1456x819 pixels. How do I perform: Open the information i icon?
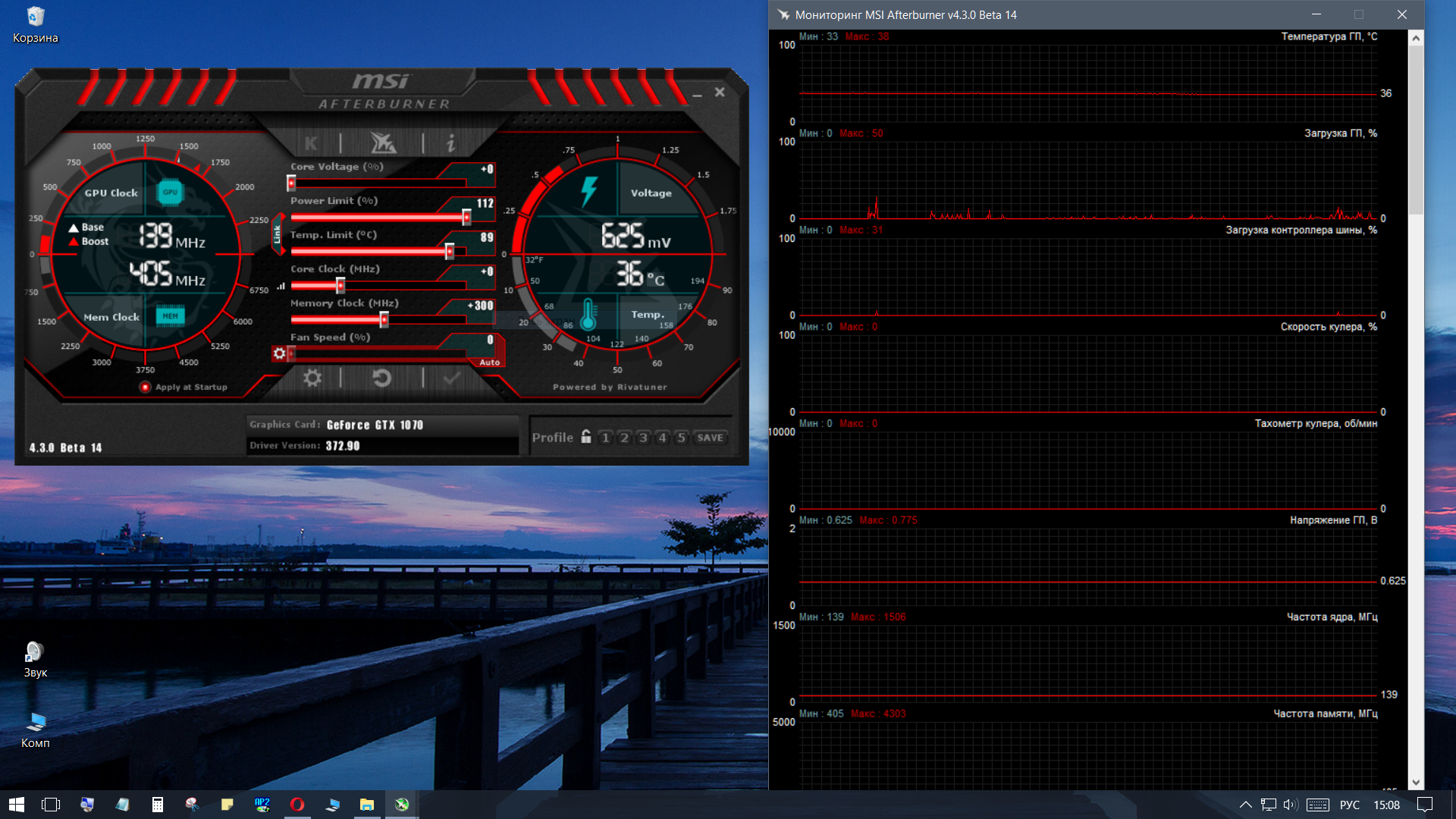[450, 143]
